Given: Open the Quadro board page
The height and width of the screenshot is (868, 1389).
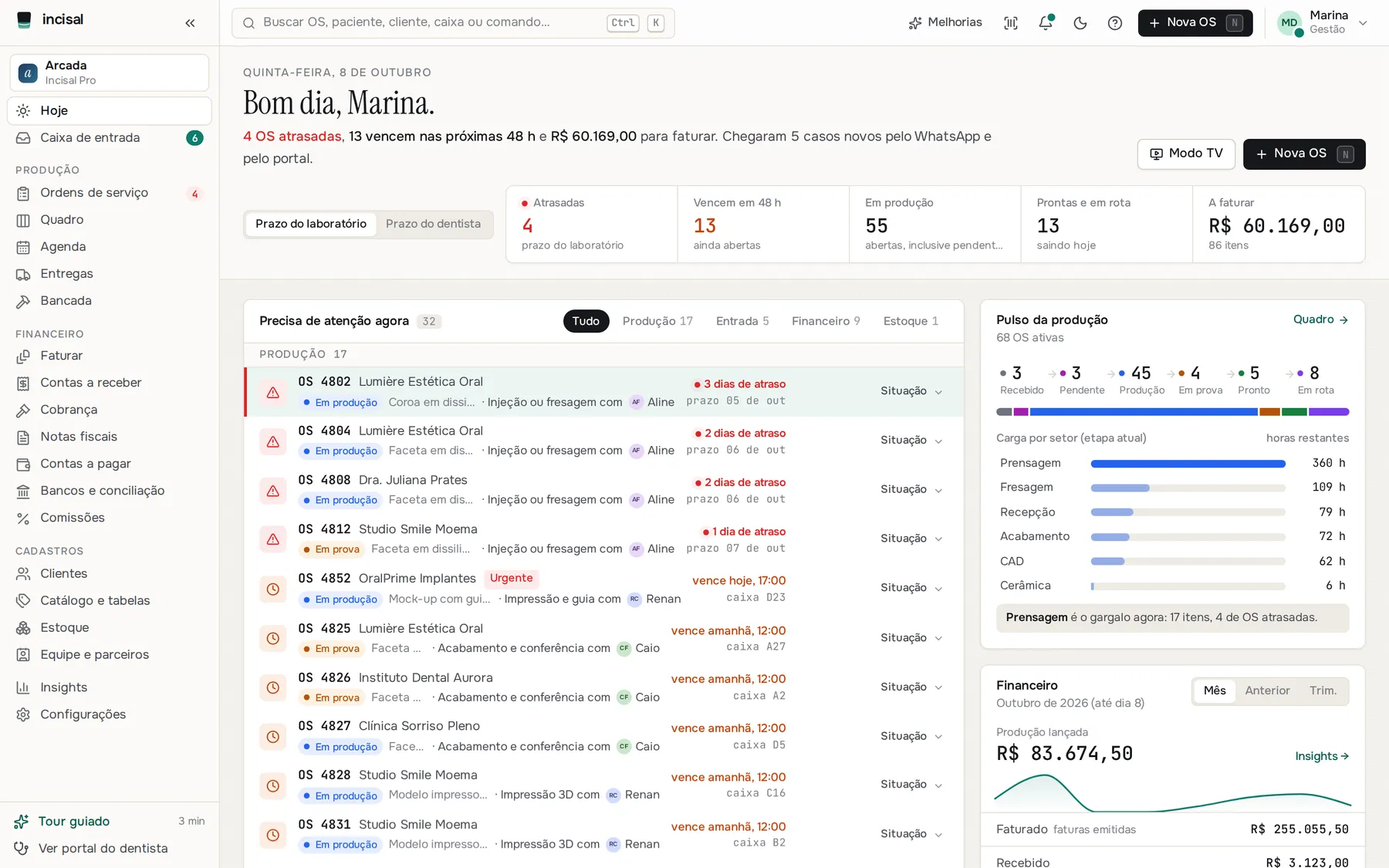Looking at the screenshot, I should click(x=110, y=220).
